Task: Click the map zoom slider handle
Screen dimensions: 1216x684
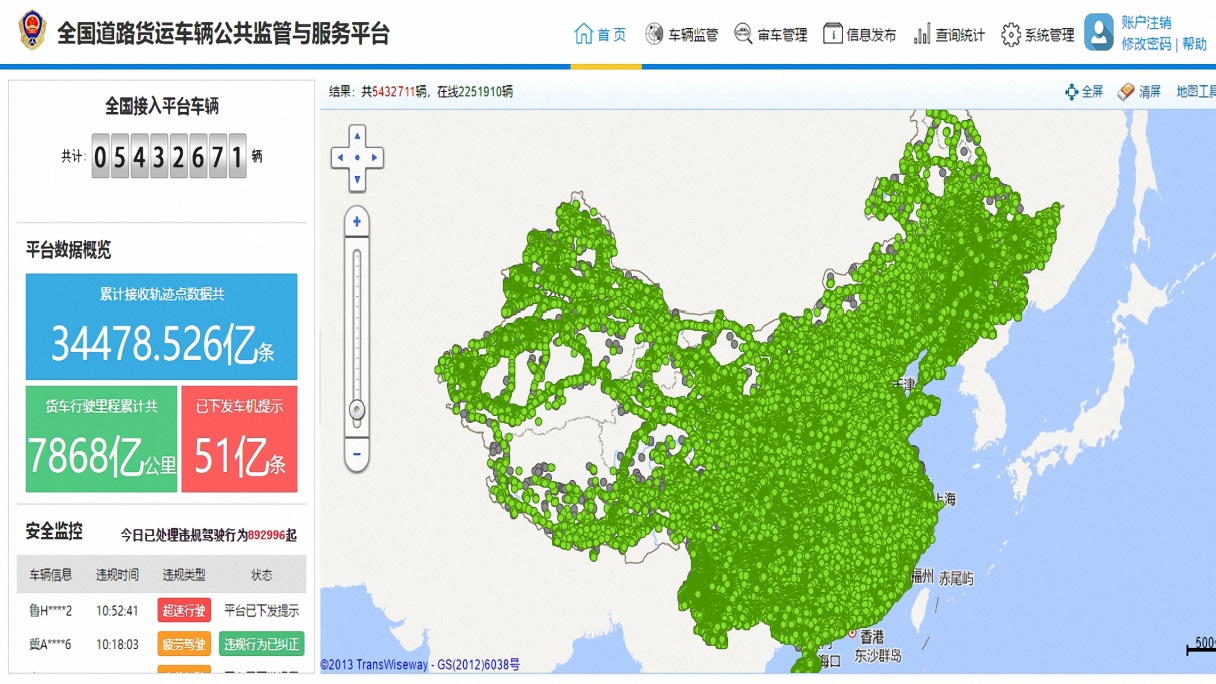Action: point(357,409)
